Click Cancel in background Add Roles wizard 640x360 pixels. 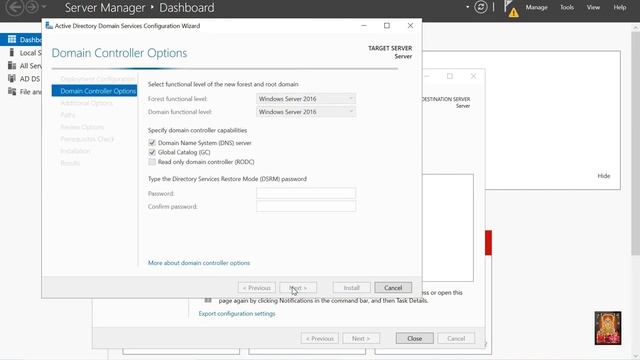tap(456, 338)
